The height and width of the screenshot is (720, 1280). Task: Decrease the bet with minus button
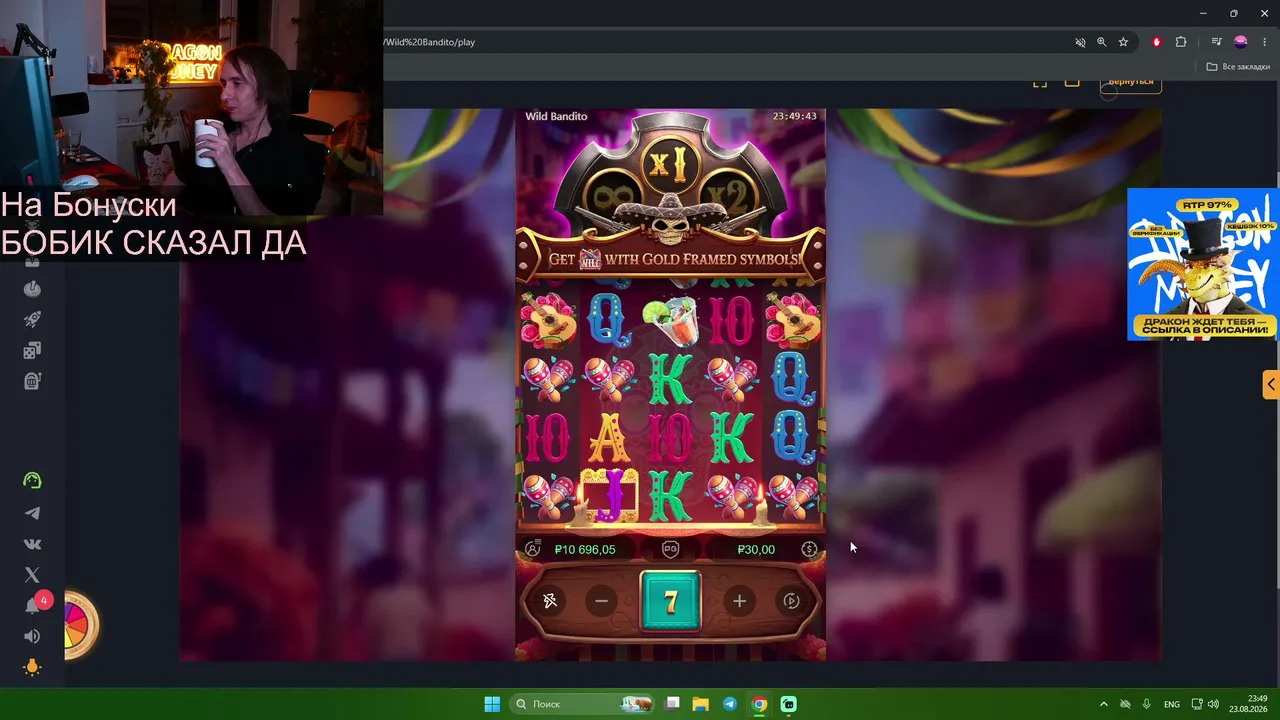click(601, 601)
